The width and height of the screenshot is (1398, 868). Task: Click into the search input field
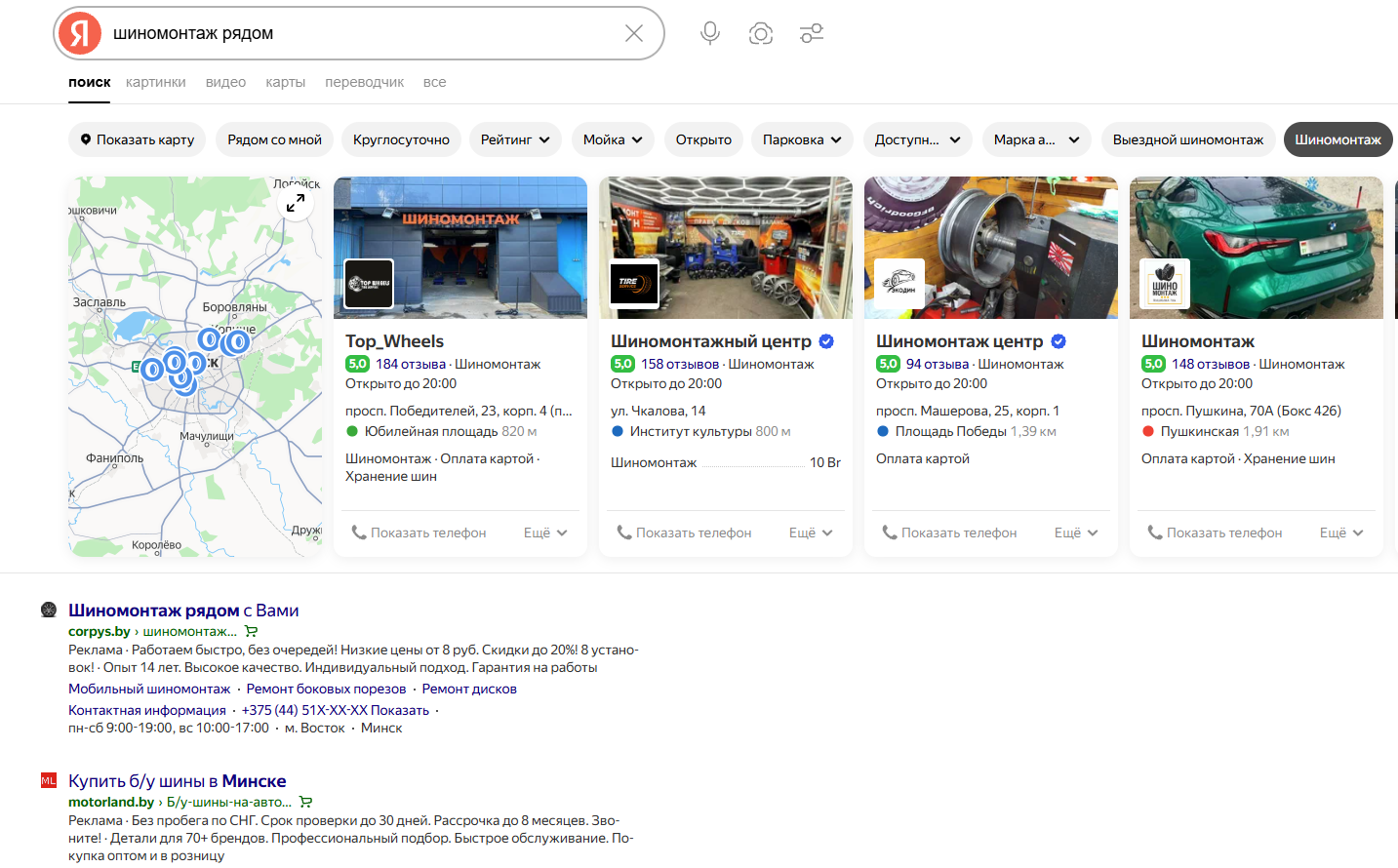pos(361,33)
